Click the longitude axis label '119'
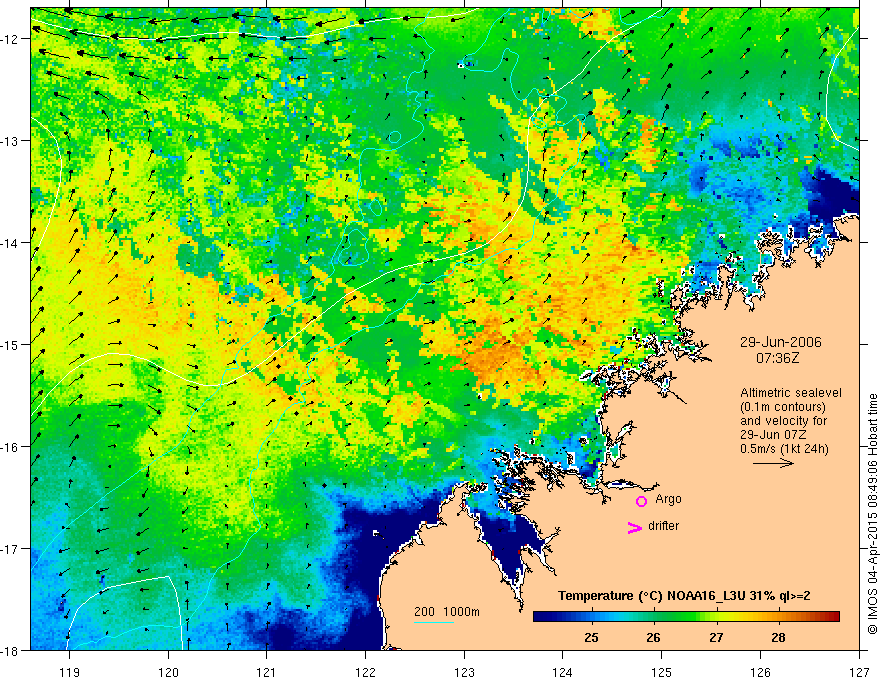Viewport: 880px width, 680px height. click(70, 672)
